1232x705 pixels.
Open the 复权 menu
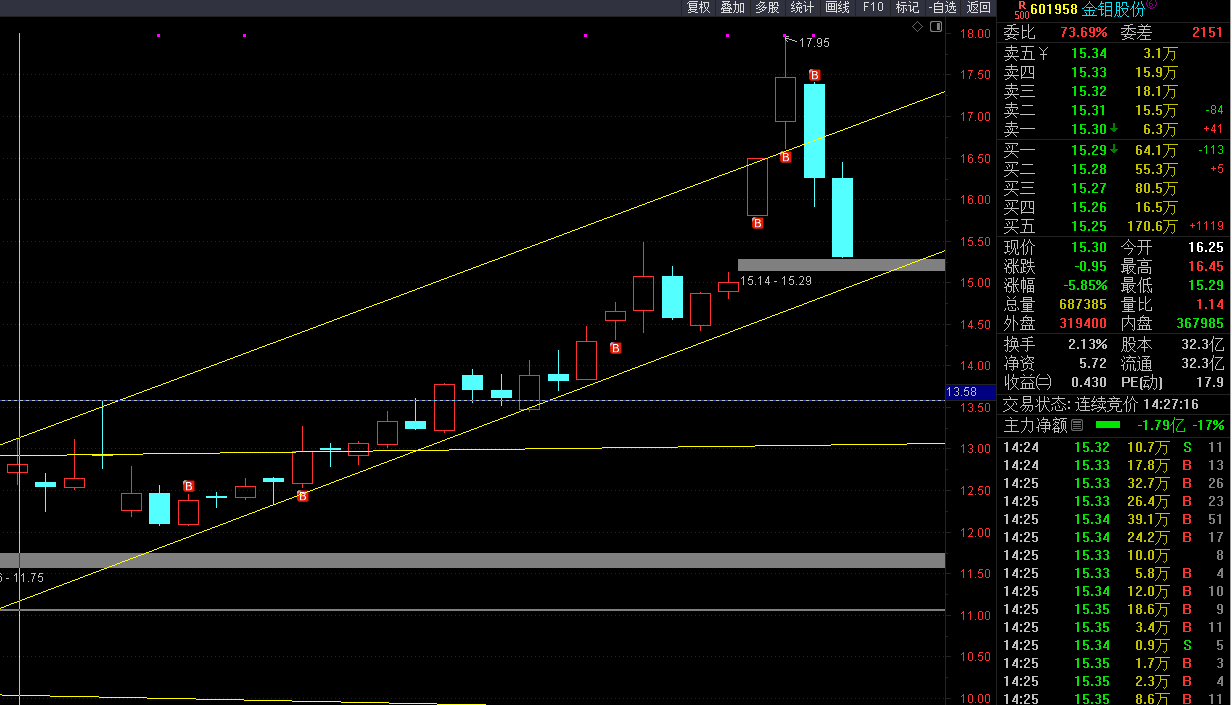point(698,8)
